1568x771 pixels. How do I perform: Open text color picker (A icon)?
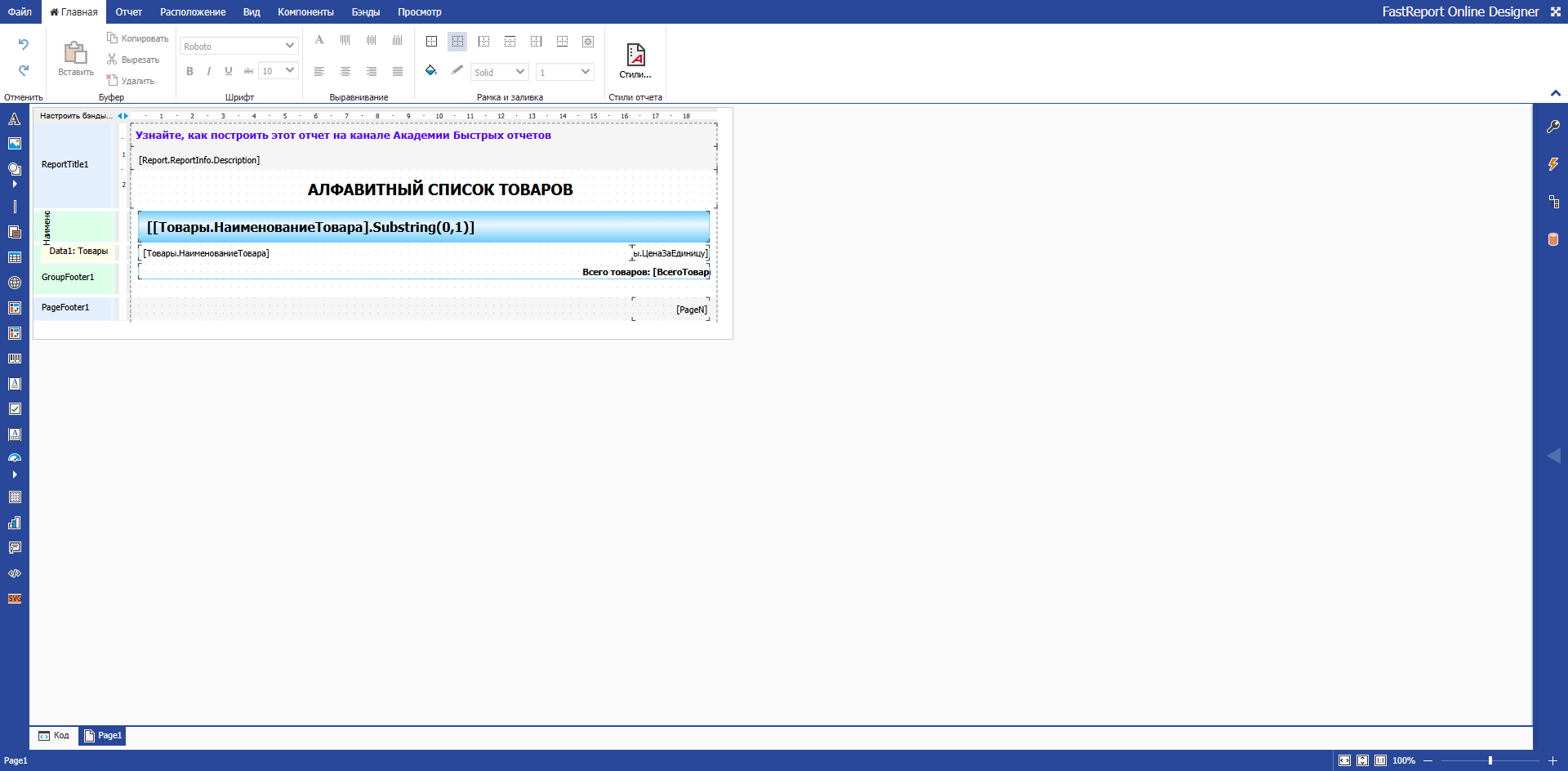pyautogui.click(x=319, y=40)
